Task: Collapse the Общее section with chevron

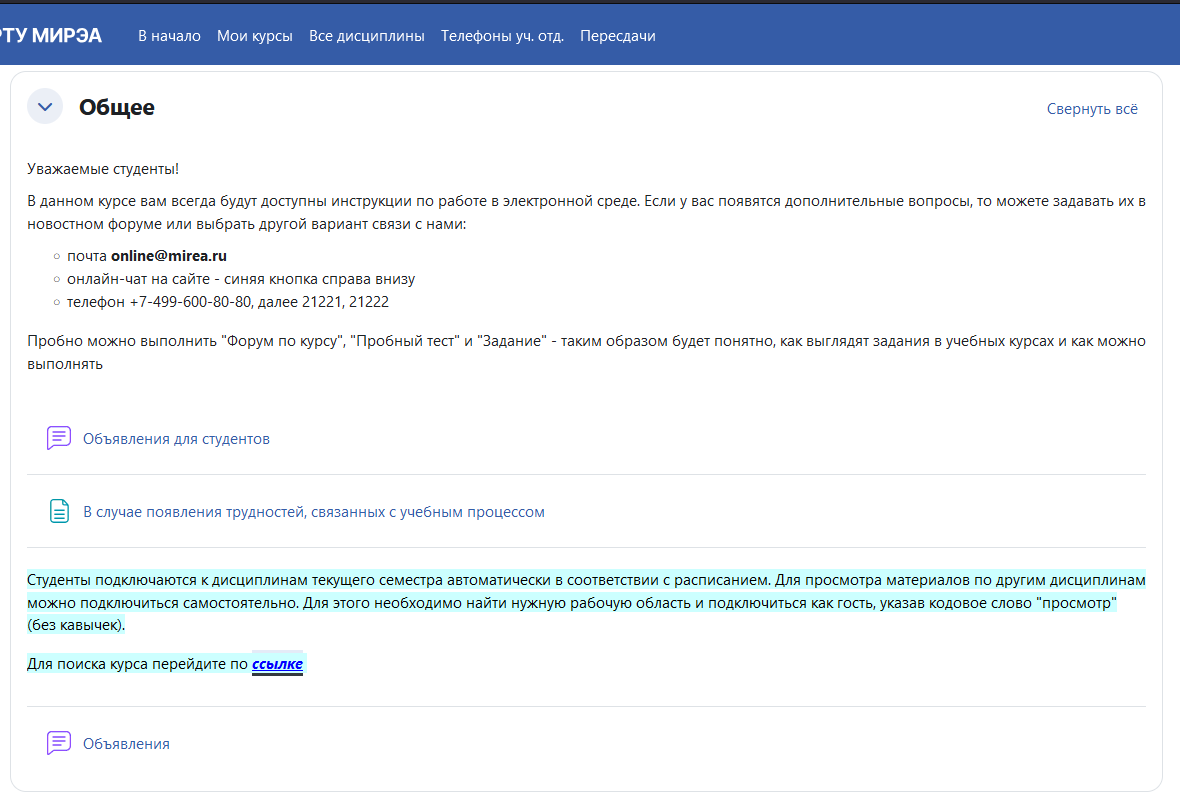Action: click(45, 107)
